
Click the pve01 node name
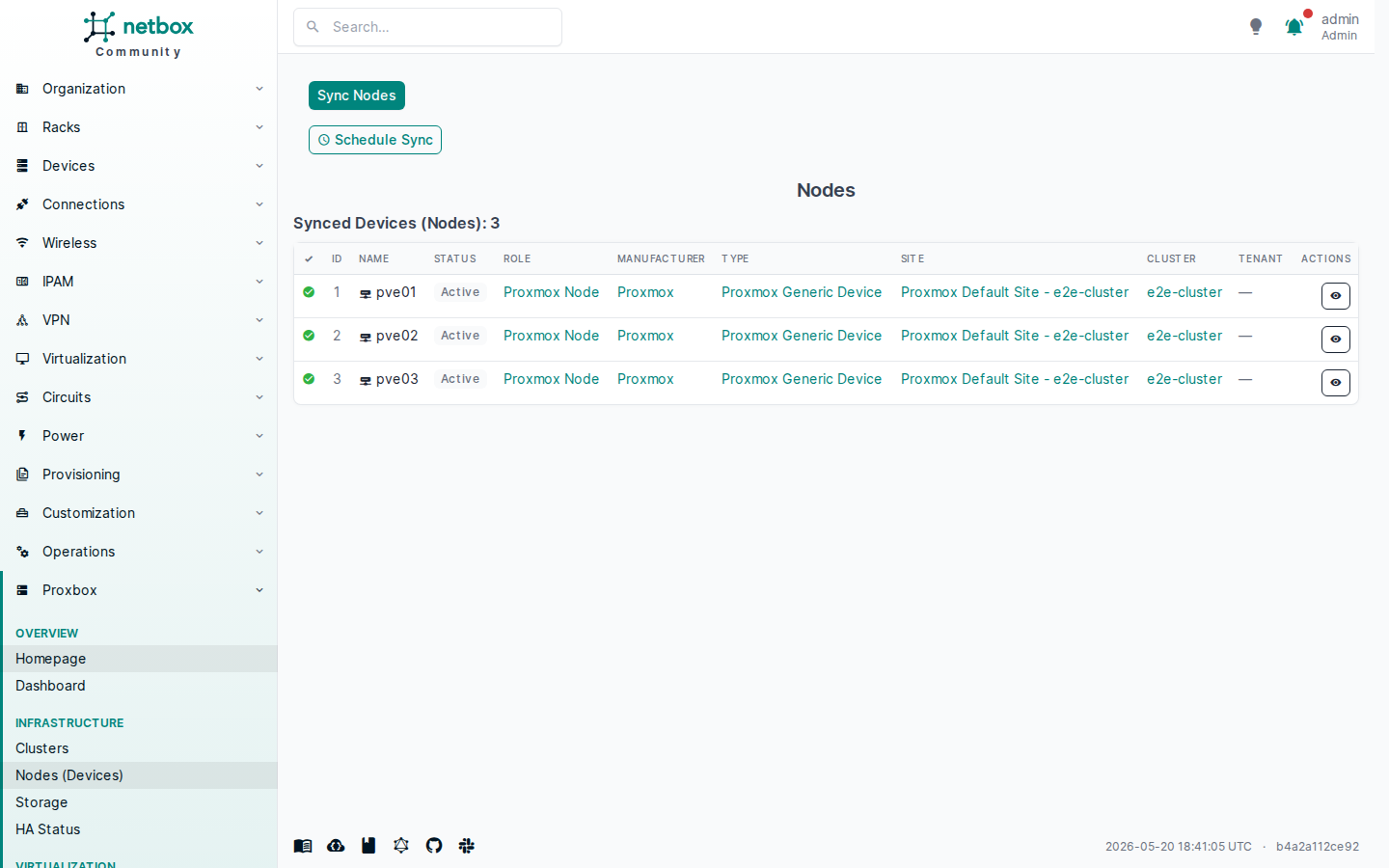pos(395,292)
